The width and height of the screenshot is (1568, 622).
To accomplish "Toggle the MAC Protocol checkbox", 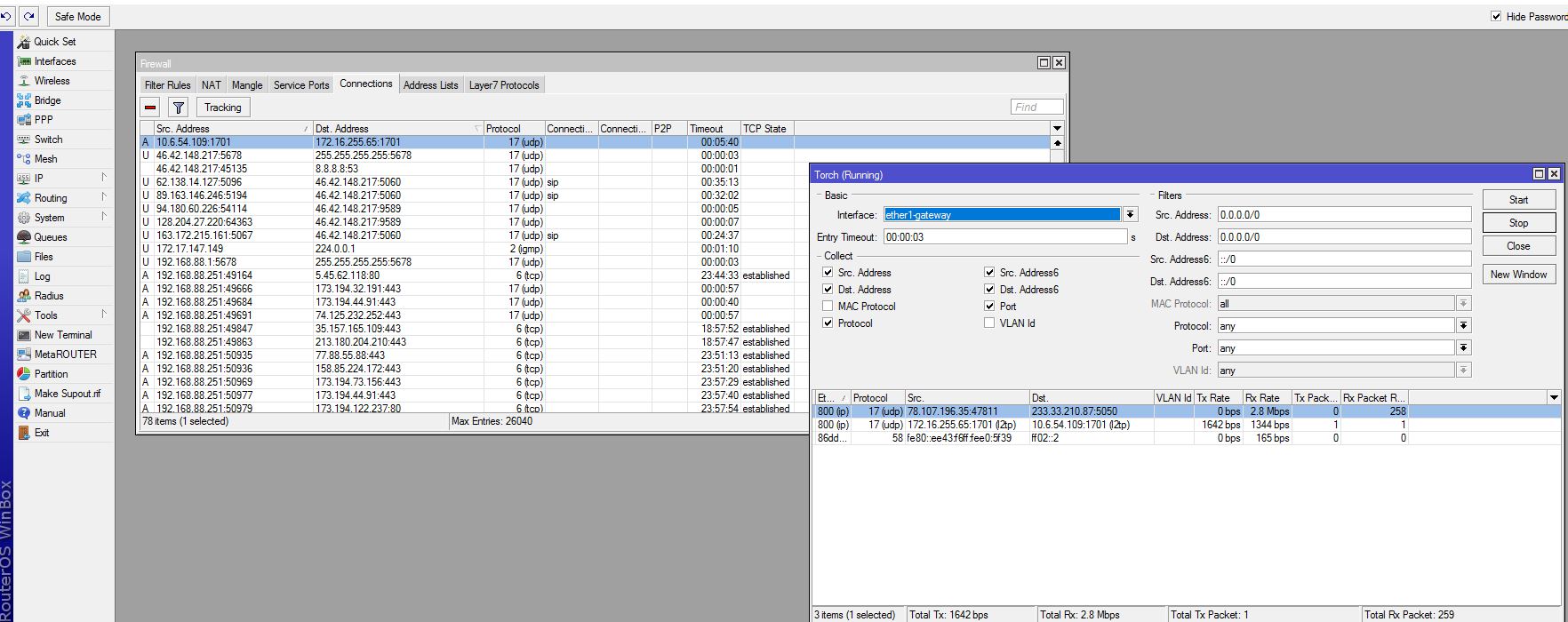I will [x=828, y=307].
